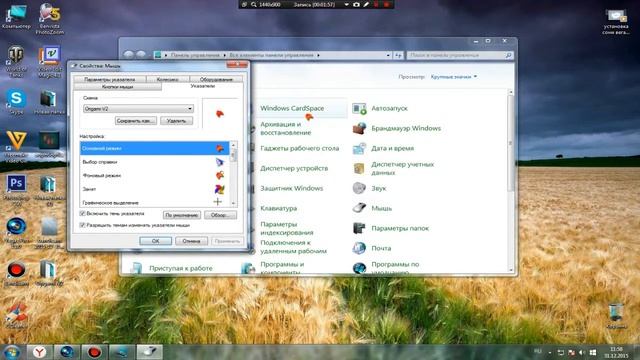Viewport: 640px width, 360px height.
Task: Click the taskbar clock
Action: tap(616, 352)
